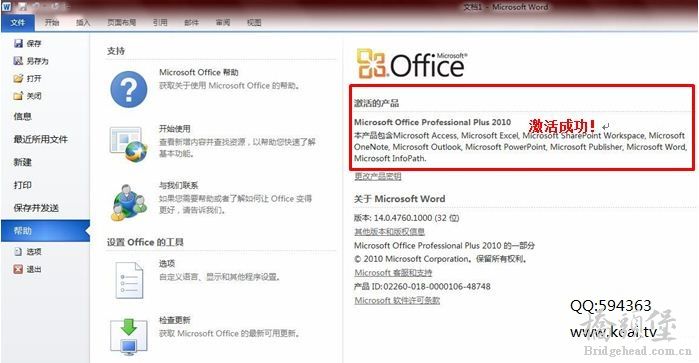Click the 更改产品密钥 (Change product key) link

pyautogui.click(x=378, y=176)
